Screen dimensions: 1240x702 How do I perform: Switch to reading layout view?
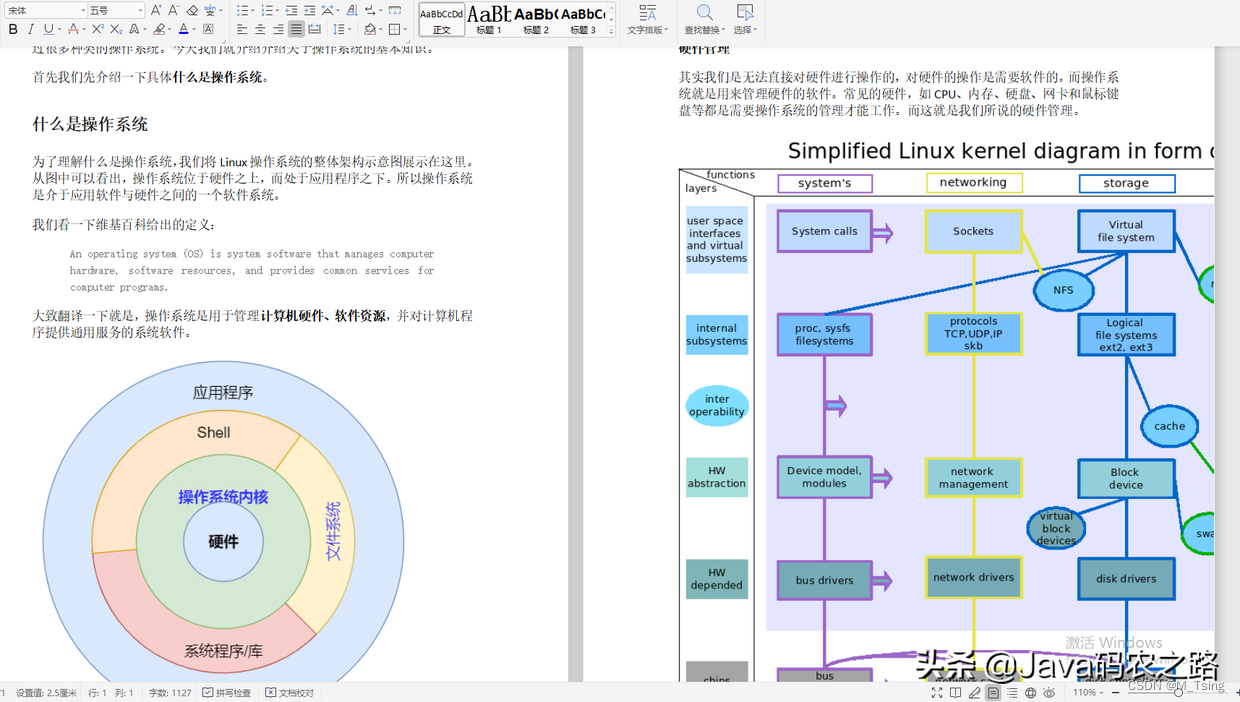click(955, 692)
